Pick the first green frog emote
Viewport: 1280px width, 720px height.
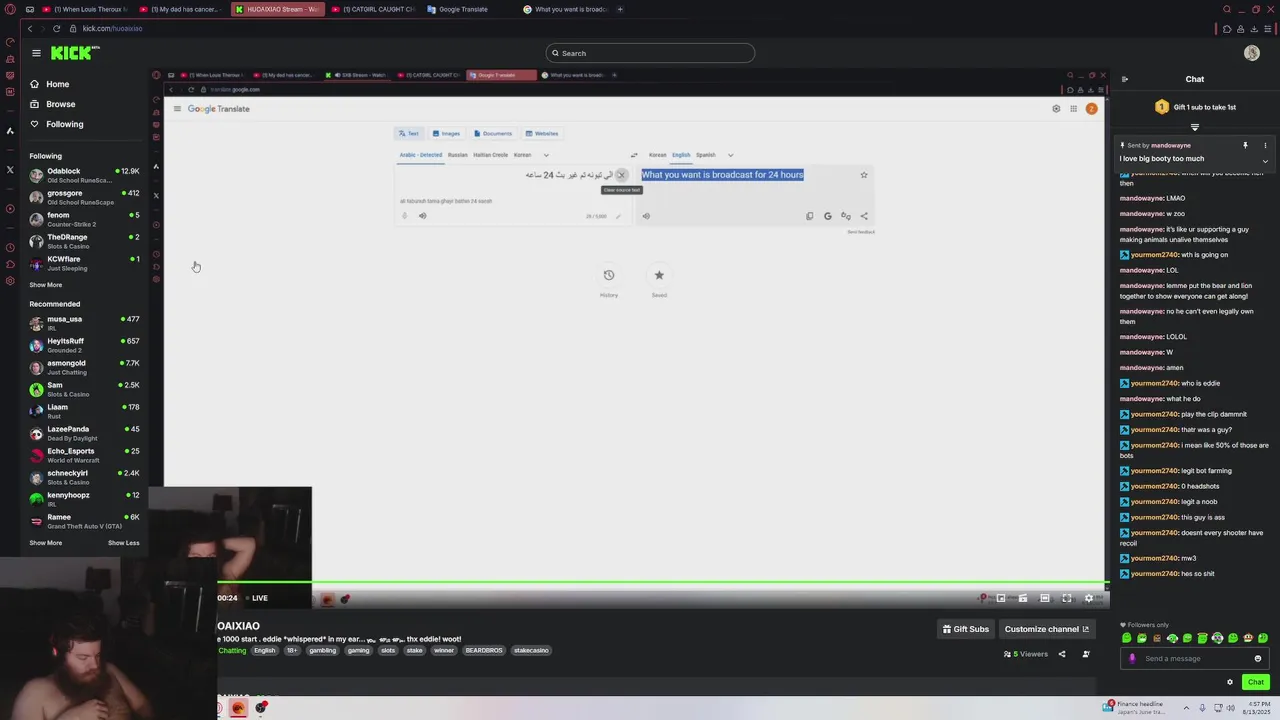click(1127, 638)
